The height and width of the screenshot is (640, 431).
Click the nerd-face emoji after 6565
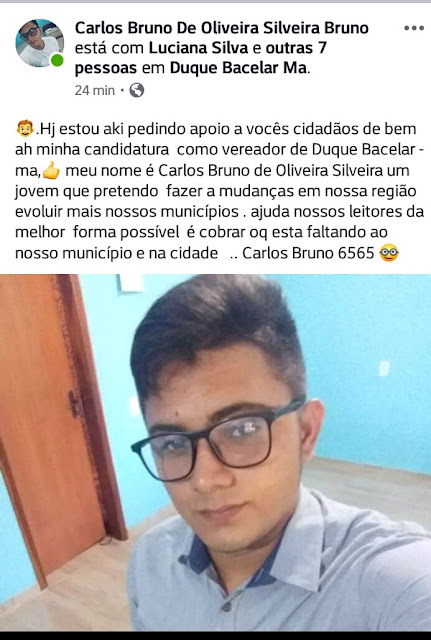click(x=388, y=253)
